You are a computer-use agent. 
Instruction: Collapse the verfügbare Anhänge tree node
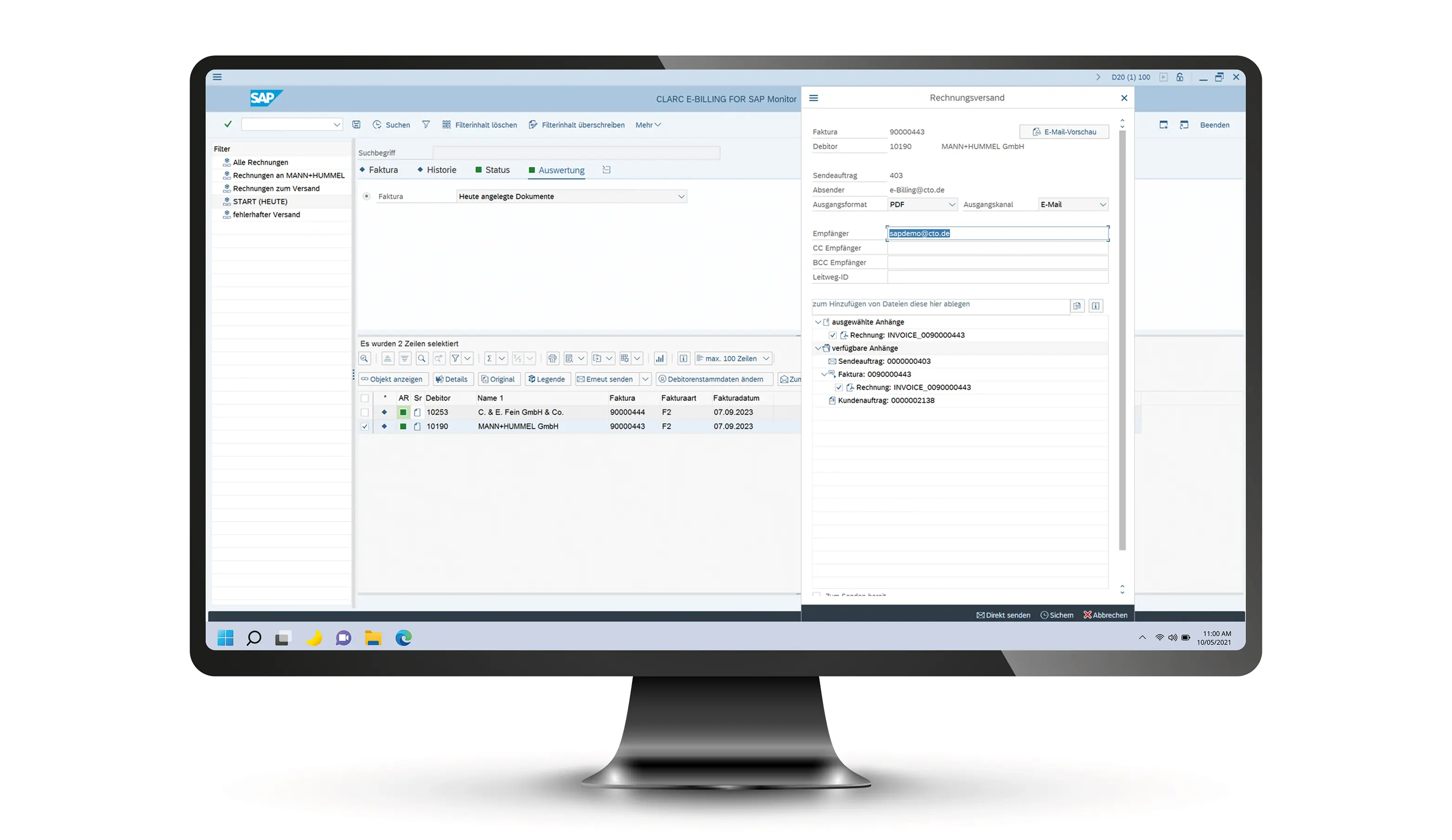[818, 348]
